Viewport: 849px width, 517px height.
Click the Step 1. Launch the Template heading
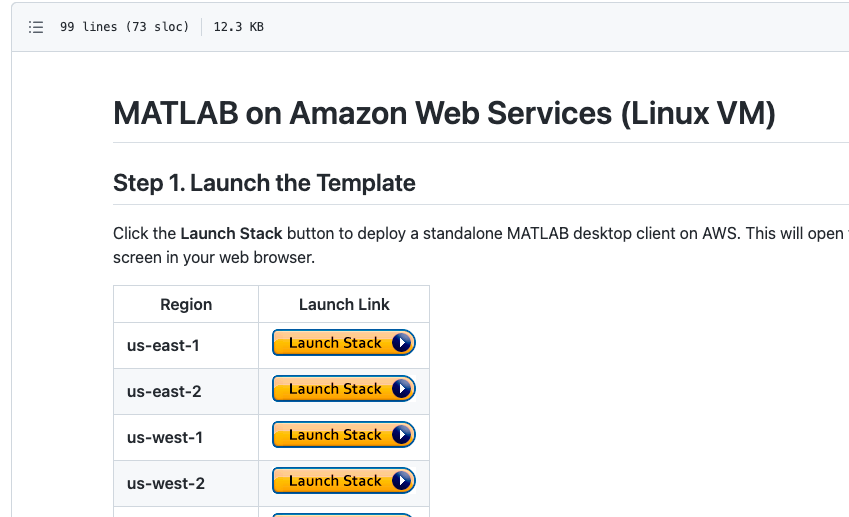(264, 183)
